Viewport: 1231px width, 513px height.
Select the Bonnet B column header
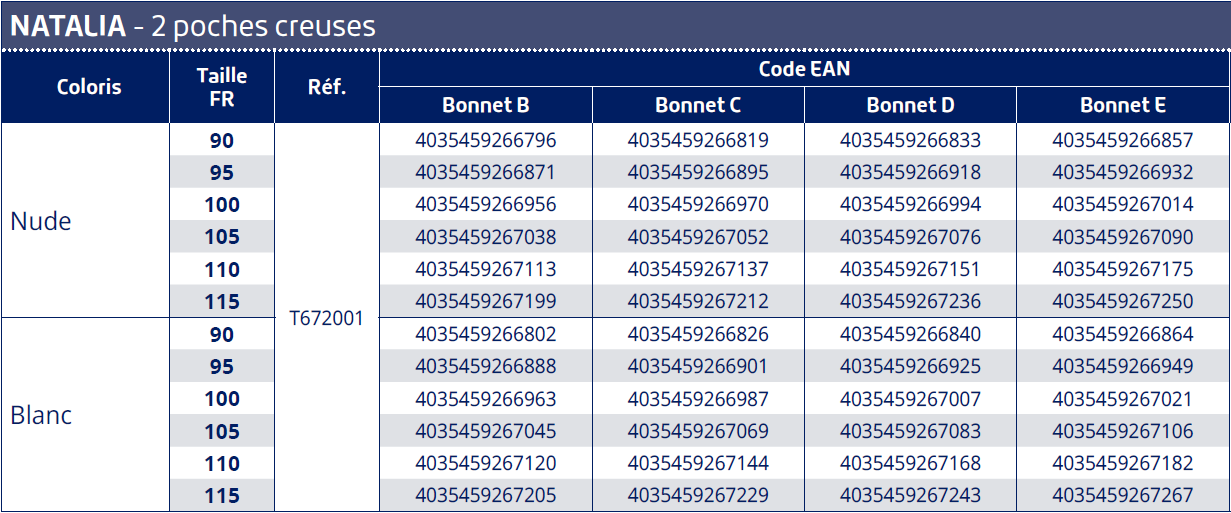coord(486,105)
